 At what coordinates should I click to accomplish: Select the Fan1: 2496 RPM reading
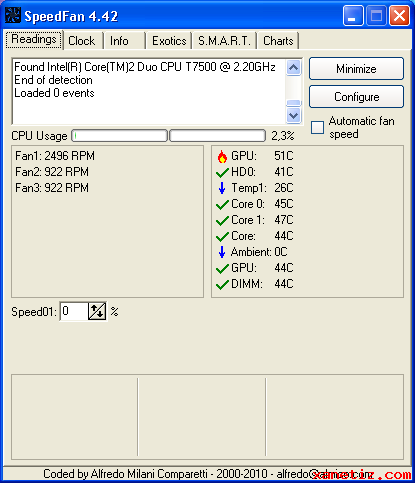click(55, 156)
